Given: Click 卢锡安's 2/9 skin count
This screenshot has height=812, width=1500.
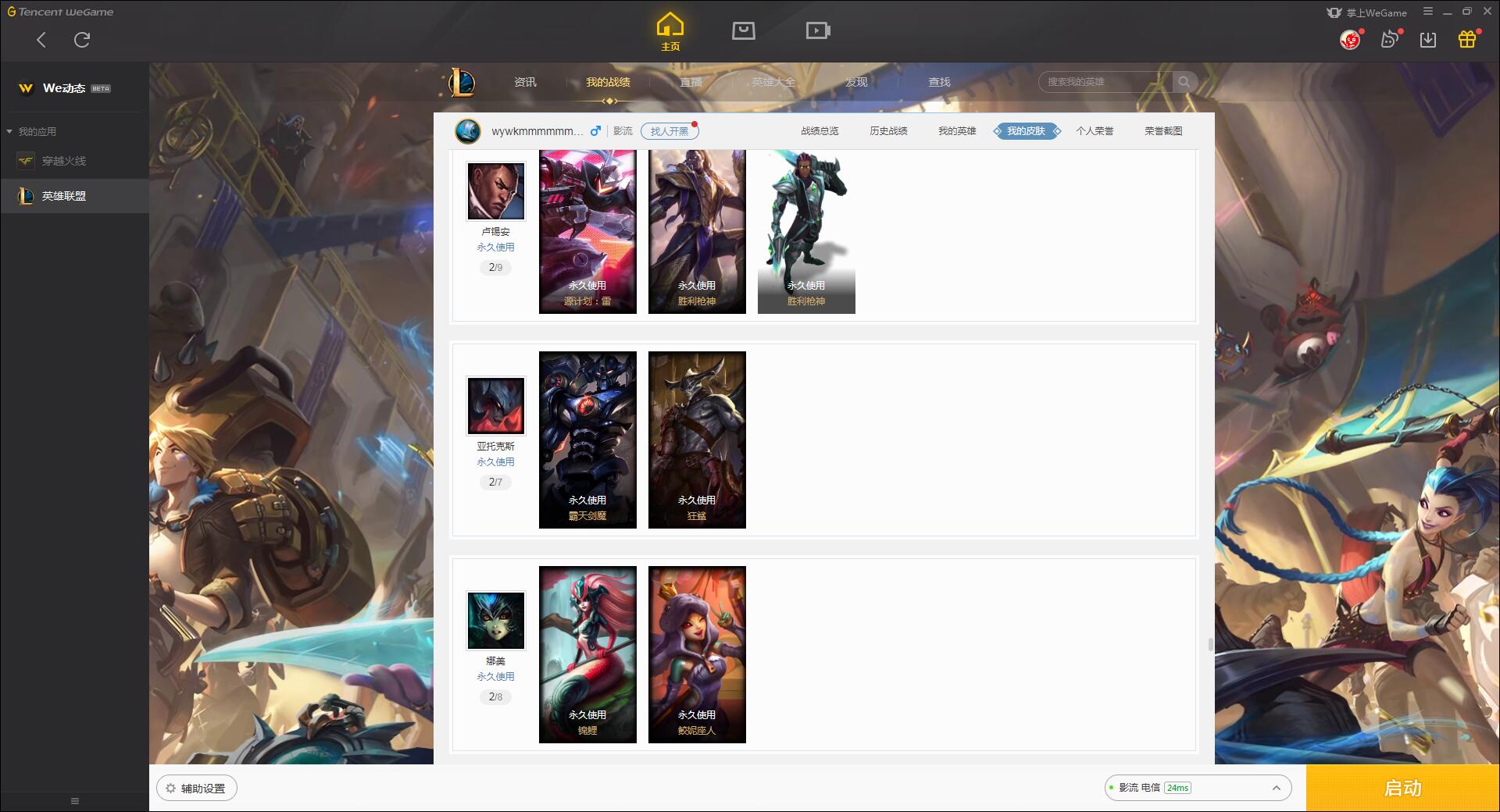Looking at the screenshot, I should (496, 267).
